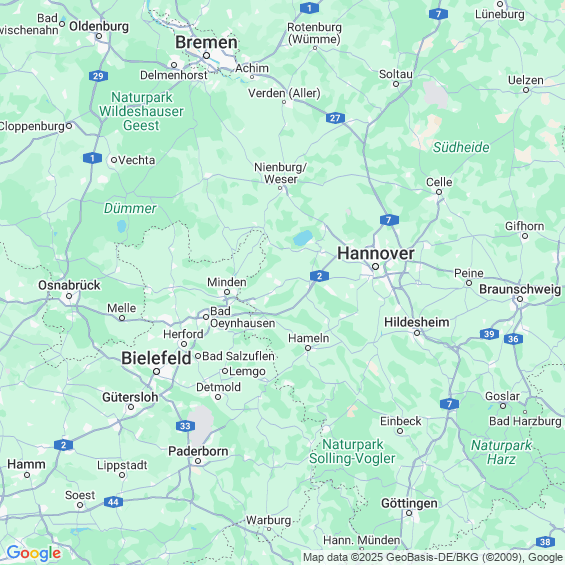The image size is (565, 565).
Task: Click the Naturpark Wildeshauser Geest label
Action: pos(141,111)
